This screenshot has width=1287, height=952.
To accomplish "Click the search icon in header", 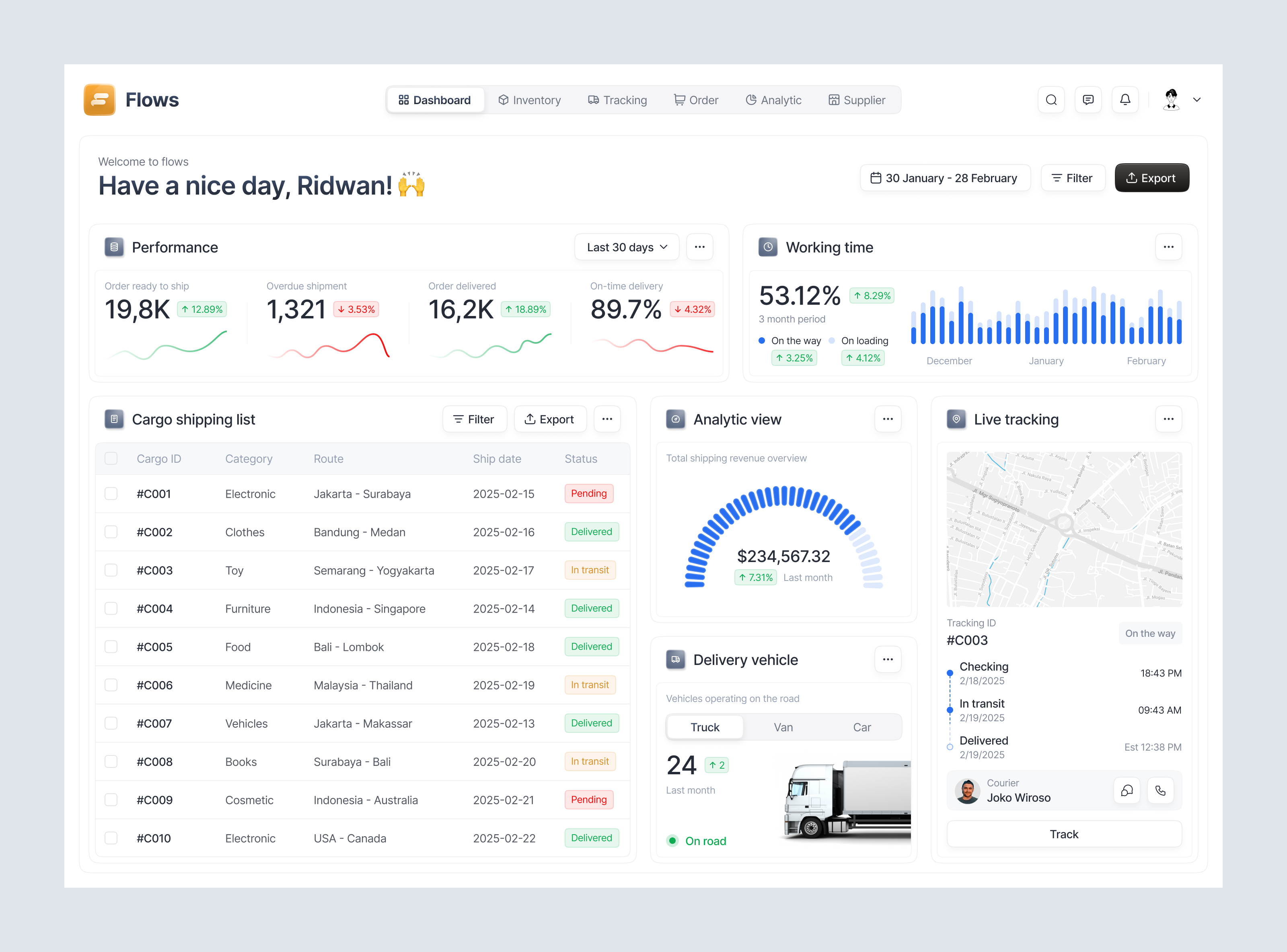I will pyautogui.click(x=1051, y=100).
